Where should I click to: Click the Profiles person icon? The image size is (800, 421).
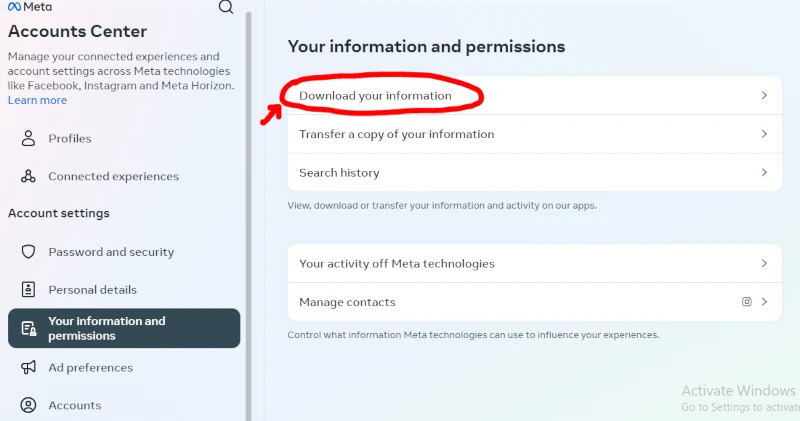pos(29,138)
